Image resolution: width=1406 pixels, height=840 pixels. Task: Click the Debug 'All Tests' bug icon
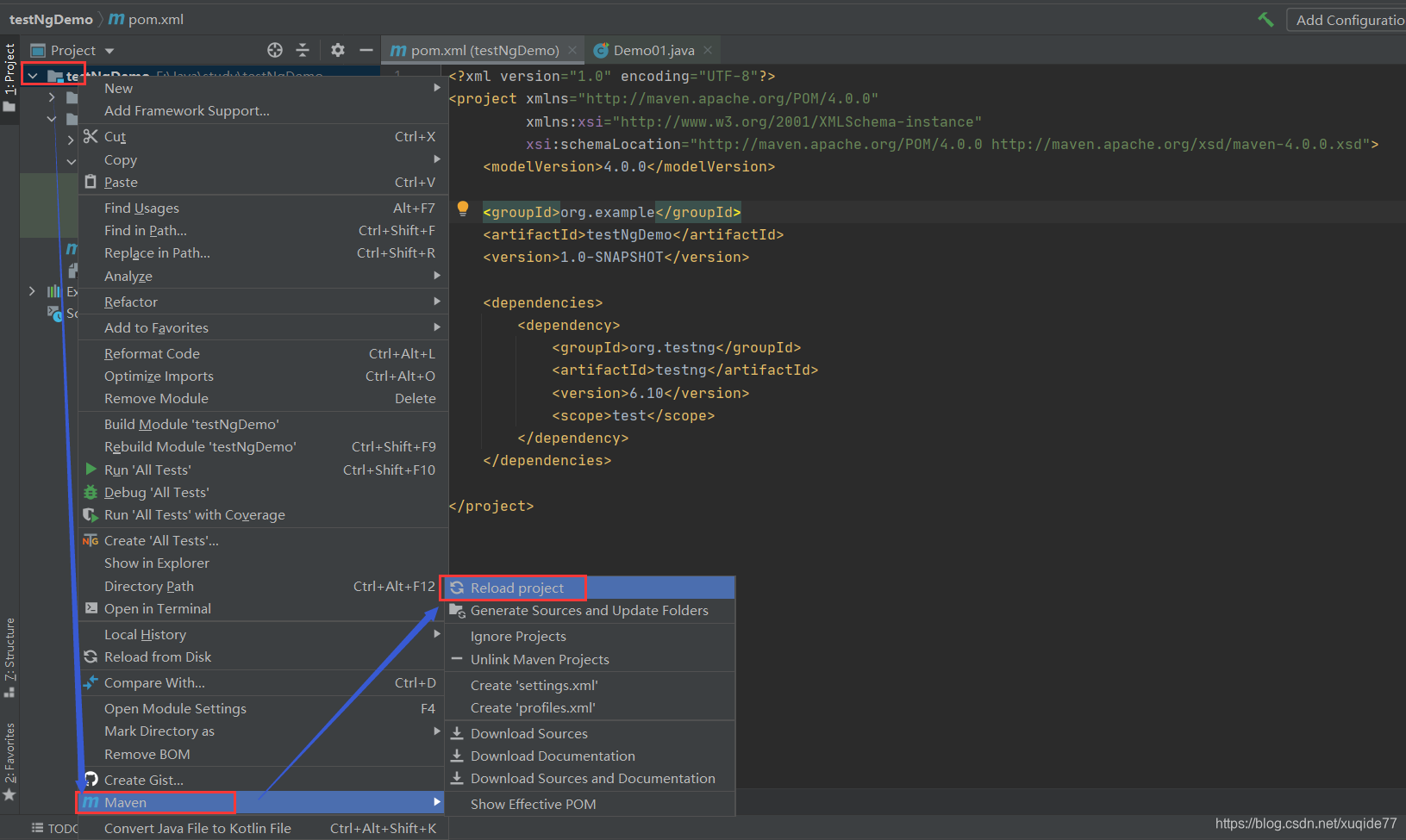pyautogui.click(x=91, y=492)
